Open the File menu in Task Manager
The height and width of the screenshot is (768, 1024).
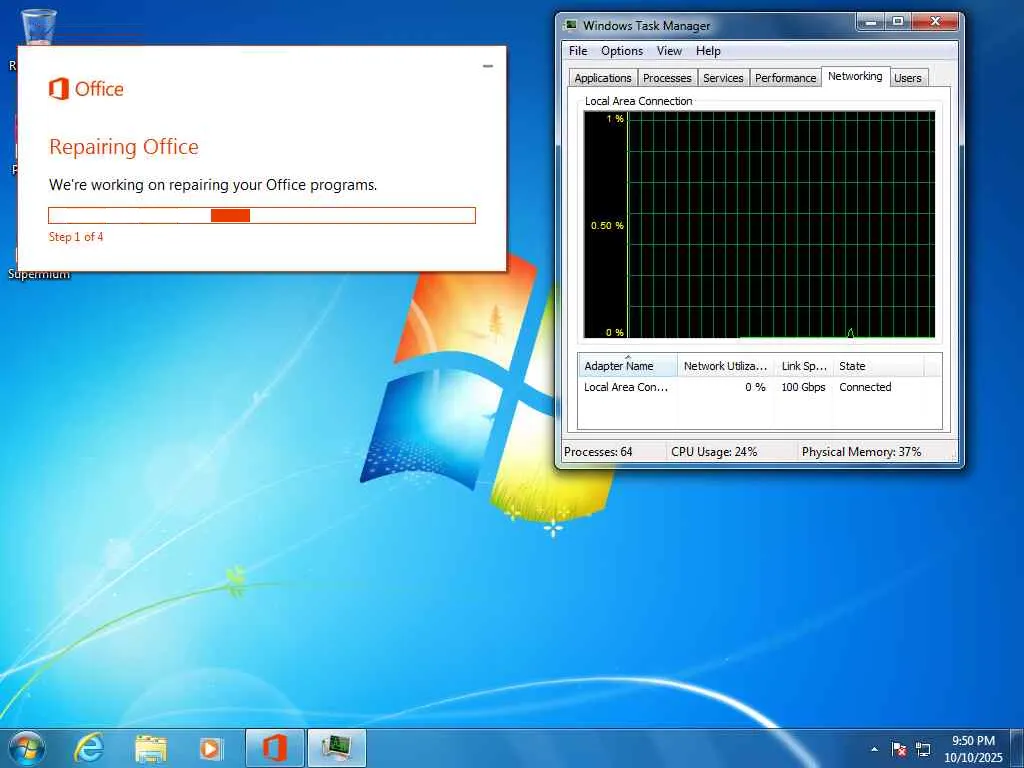tap(578, 51)
